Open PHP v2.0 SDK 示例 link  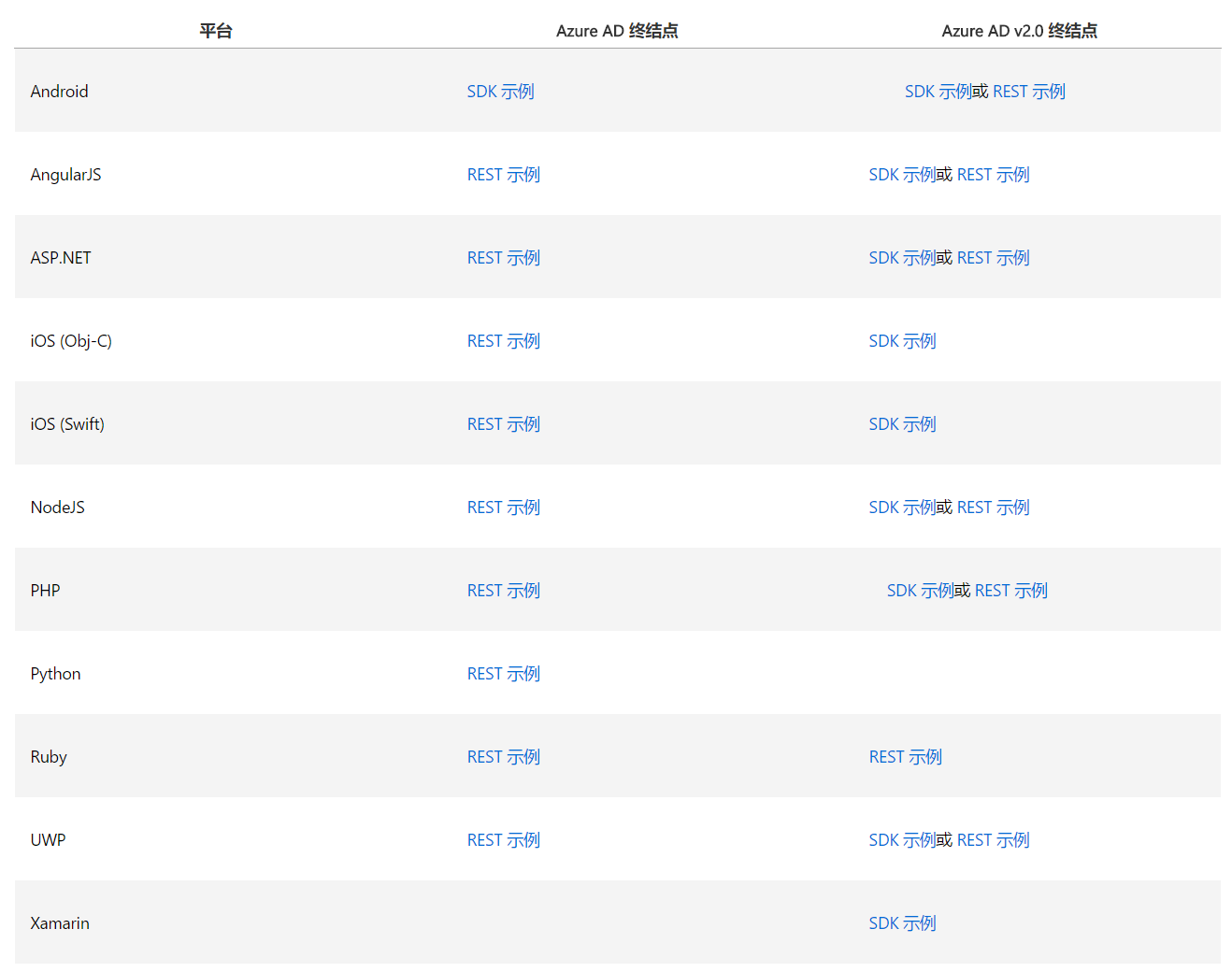tap(919, 591)
